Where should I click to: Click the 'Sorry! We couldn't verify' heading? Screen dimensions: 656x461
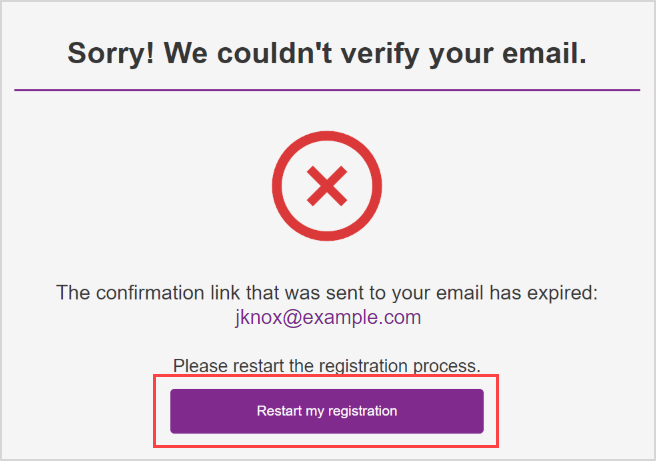click(x=327, y=54)
